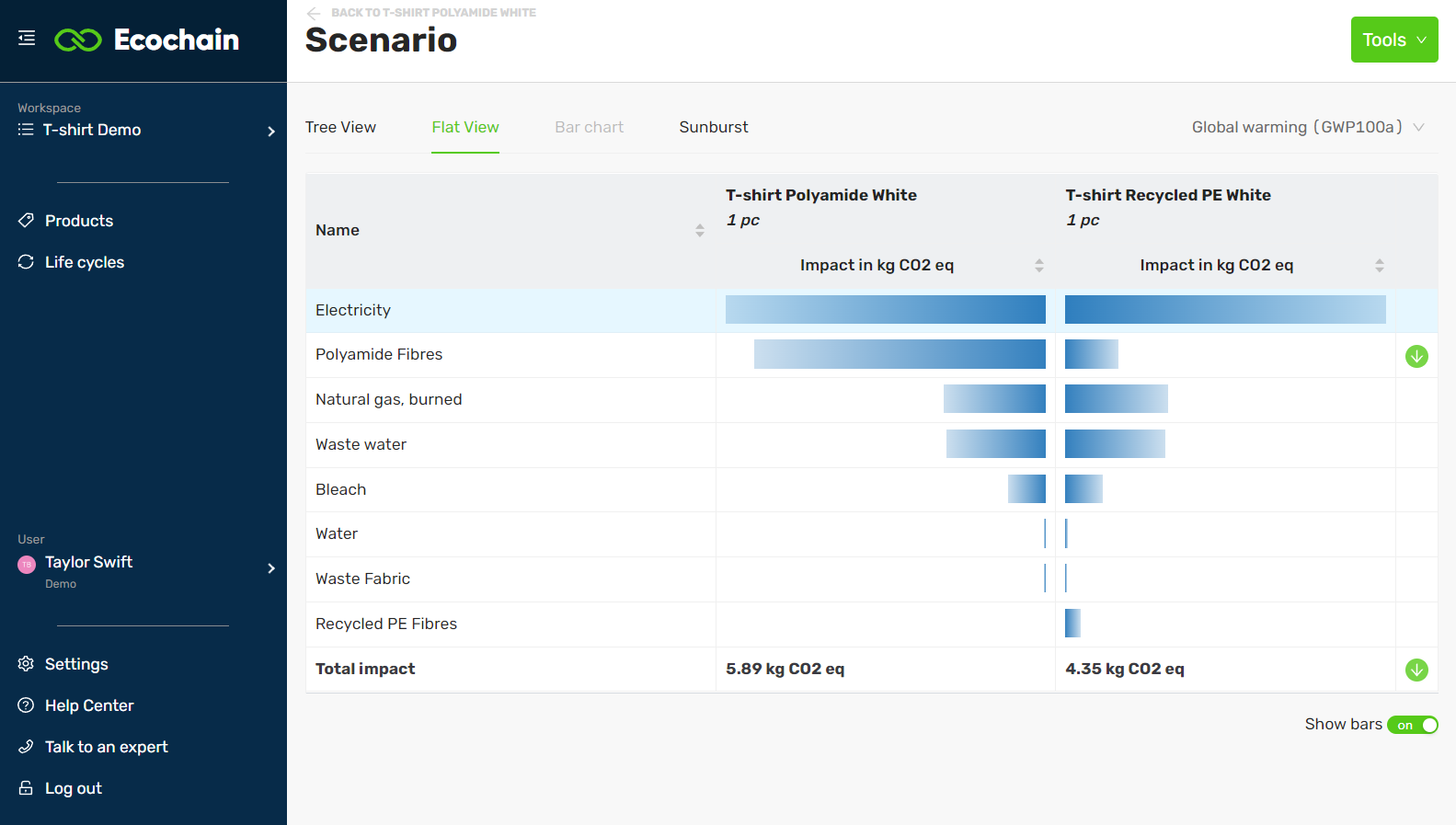Image resolution: width=1456 pixels, height=825 pixels.
Task: Sort by the Name column arrows
Action: 700,230
